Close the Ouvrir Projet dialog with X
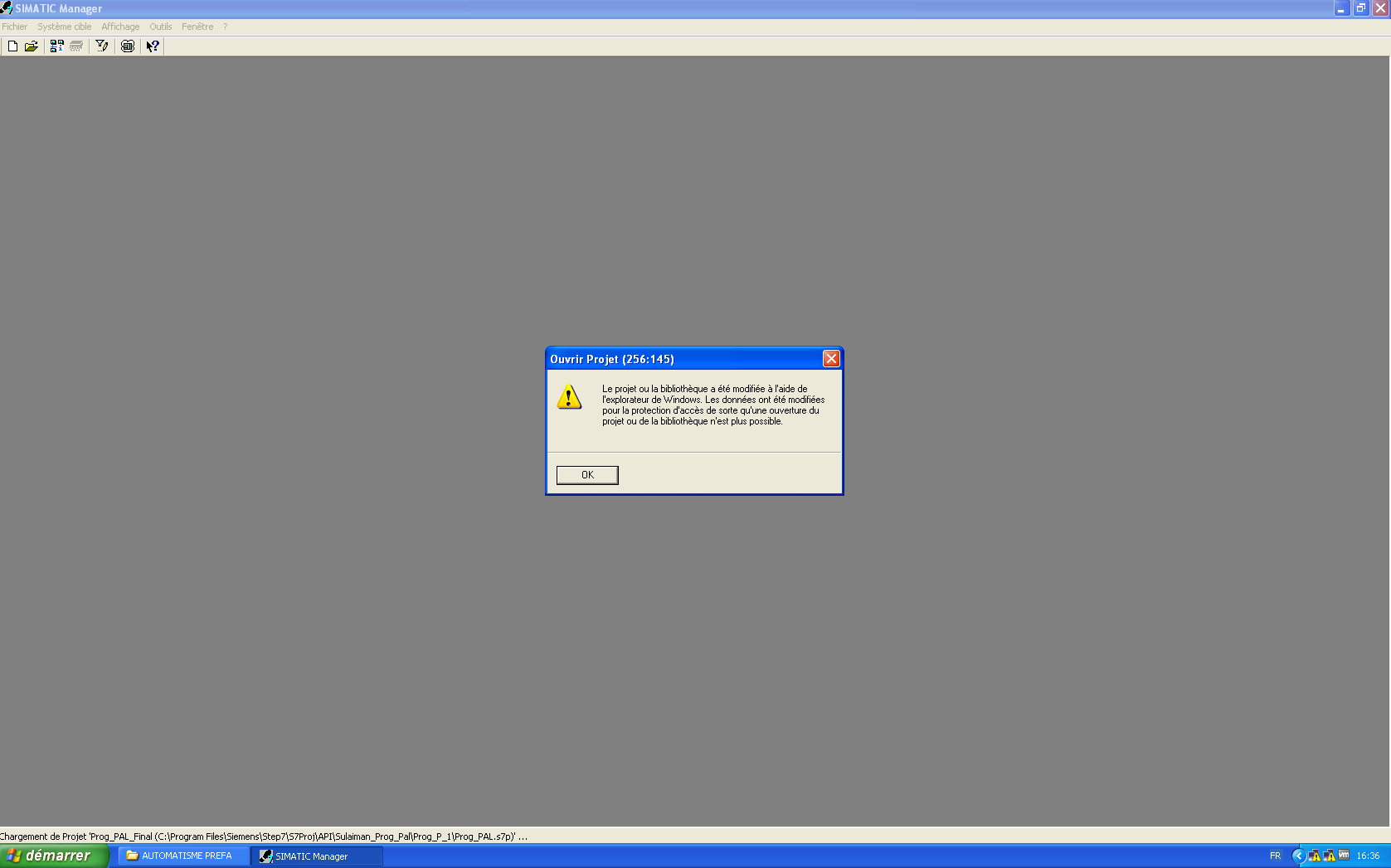The width and height of the screenshot is (1391, 868). pos(831,358)
